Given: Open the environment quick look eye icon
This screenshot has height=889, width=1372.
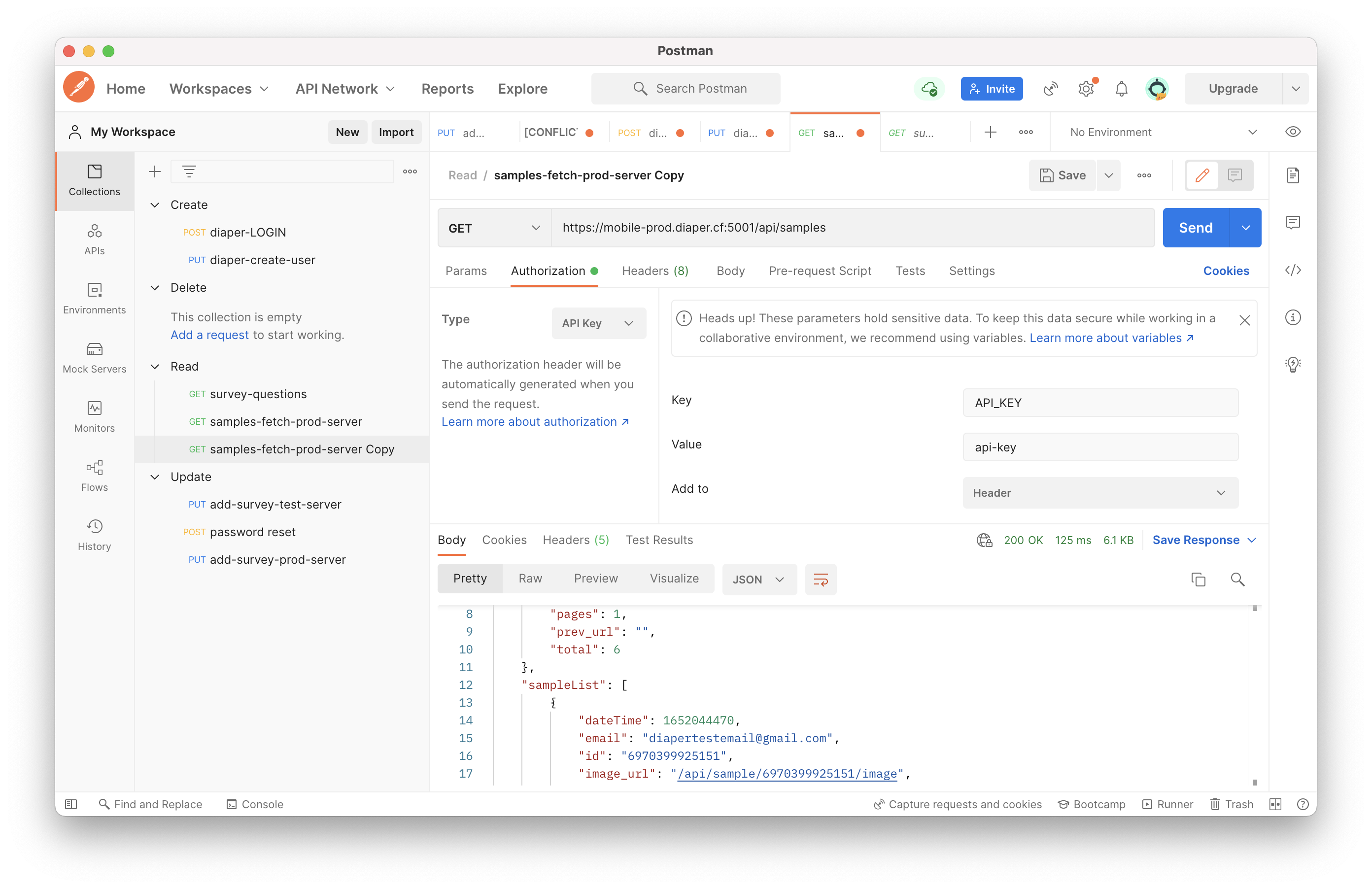Looking at the screenshot, I should 1293,132.
